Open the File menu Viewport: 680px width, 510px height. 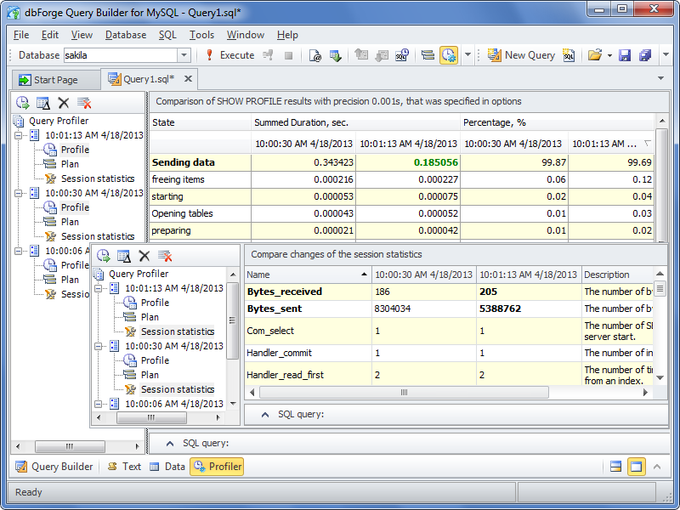coord(21,35)
